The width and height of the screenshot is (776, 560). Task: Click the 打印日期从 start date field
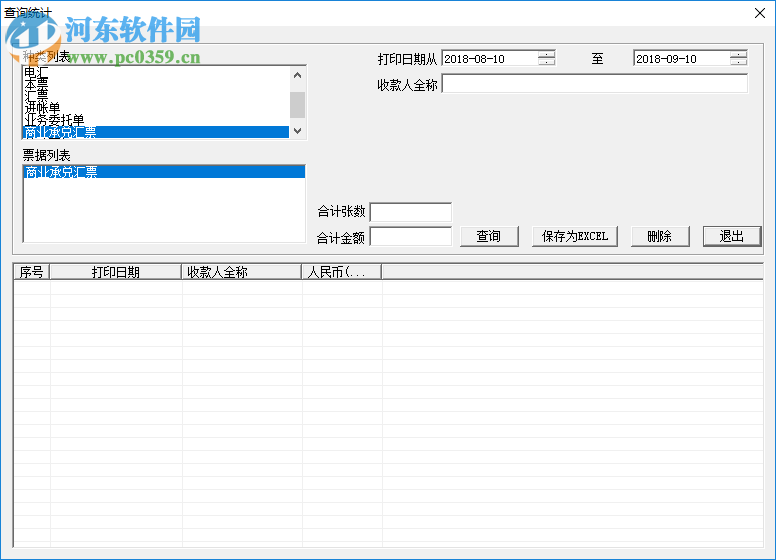pos(490,58)
